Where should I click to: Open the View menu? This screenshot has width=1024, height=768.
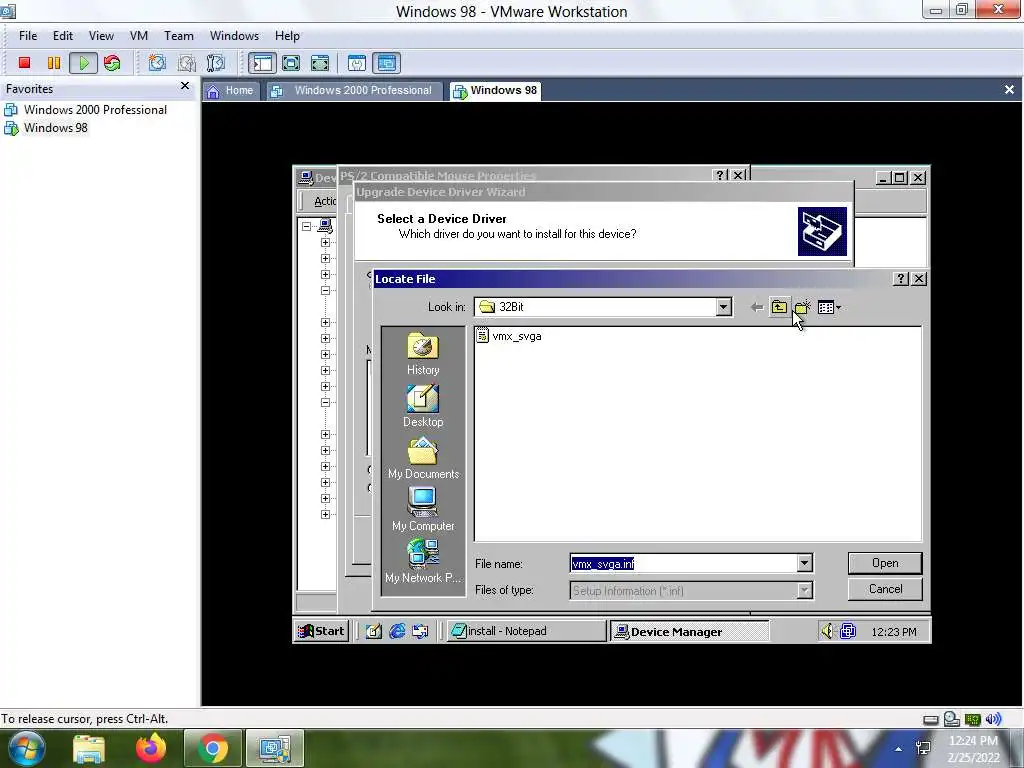pyautogui.click(x=101, y=36)
